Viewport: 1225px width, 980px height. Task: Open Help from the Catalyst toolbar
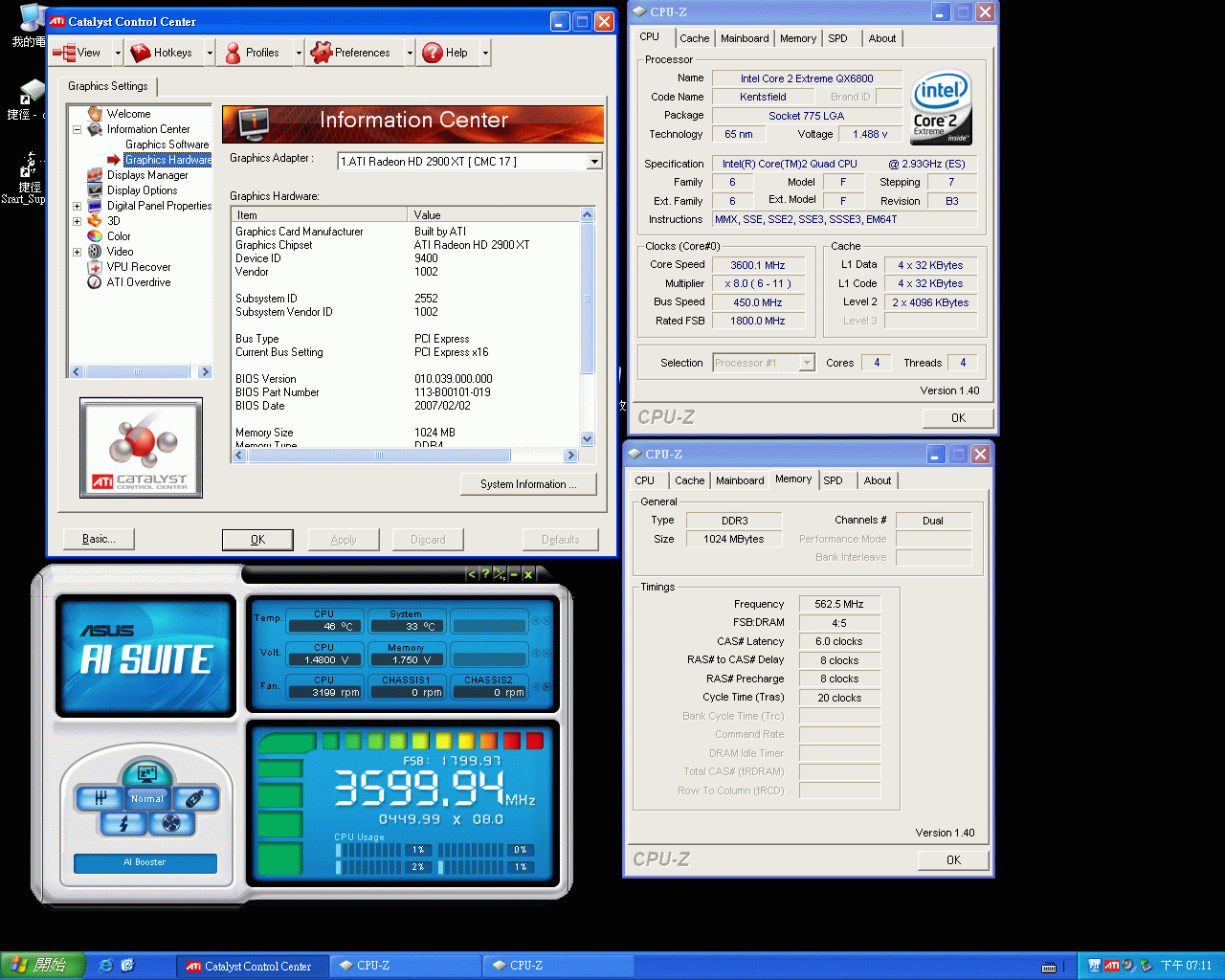[x=446, y=53]
